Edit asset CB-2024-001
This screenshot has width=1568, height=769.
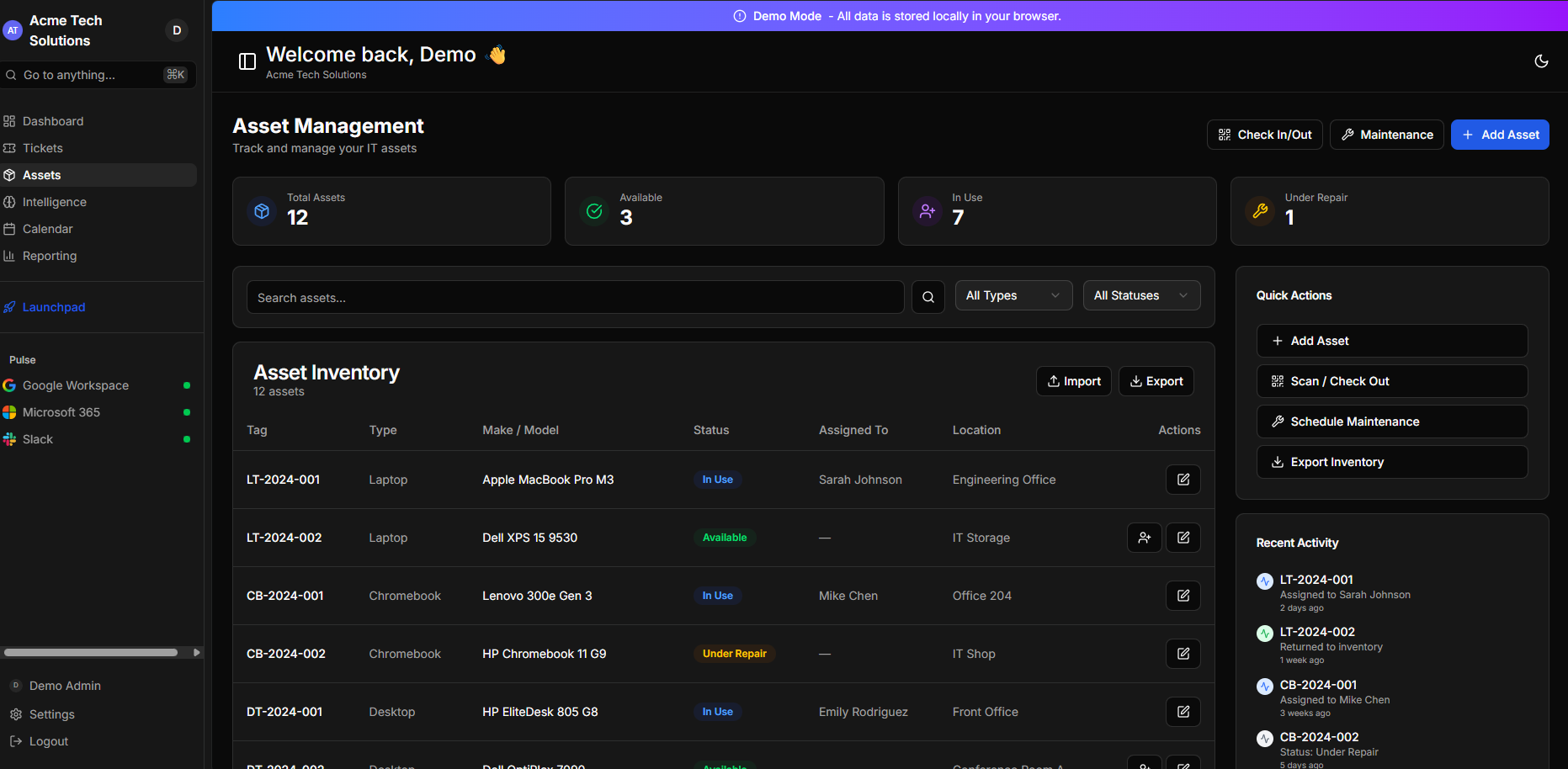[1183, 596]
